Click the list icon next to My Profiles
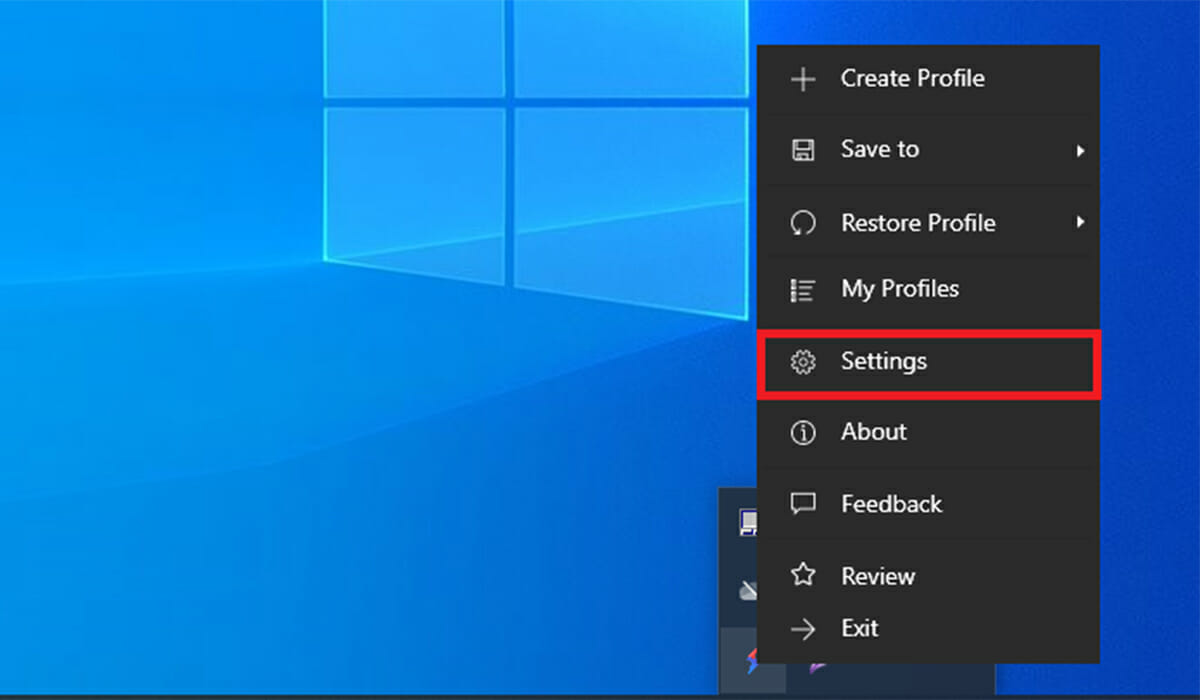The width and height of the screenshot is (1200, 700). [804, 289]
